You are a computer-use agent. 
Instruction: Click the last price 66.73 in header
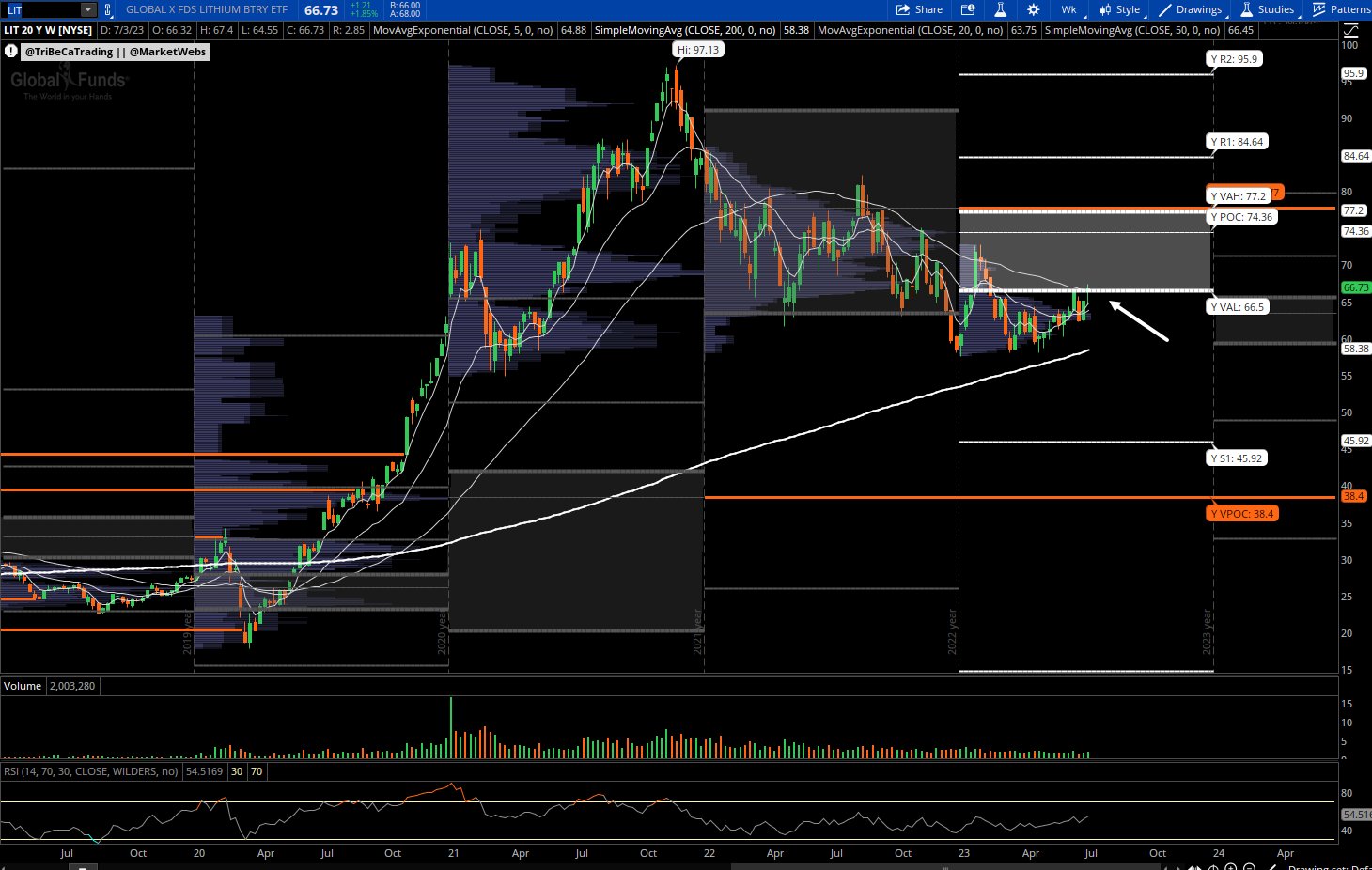321,10
